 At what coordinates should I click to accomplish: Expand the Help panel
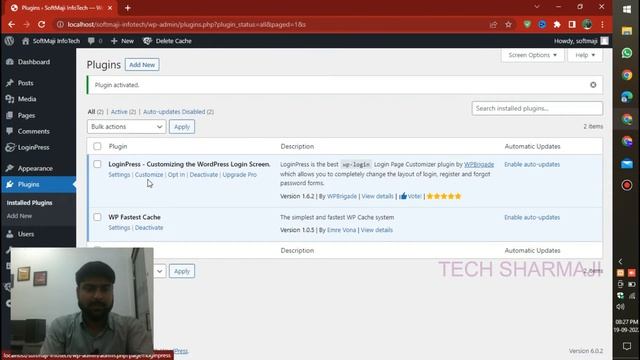click(585, 55)
